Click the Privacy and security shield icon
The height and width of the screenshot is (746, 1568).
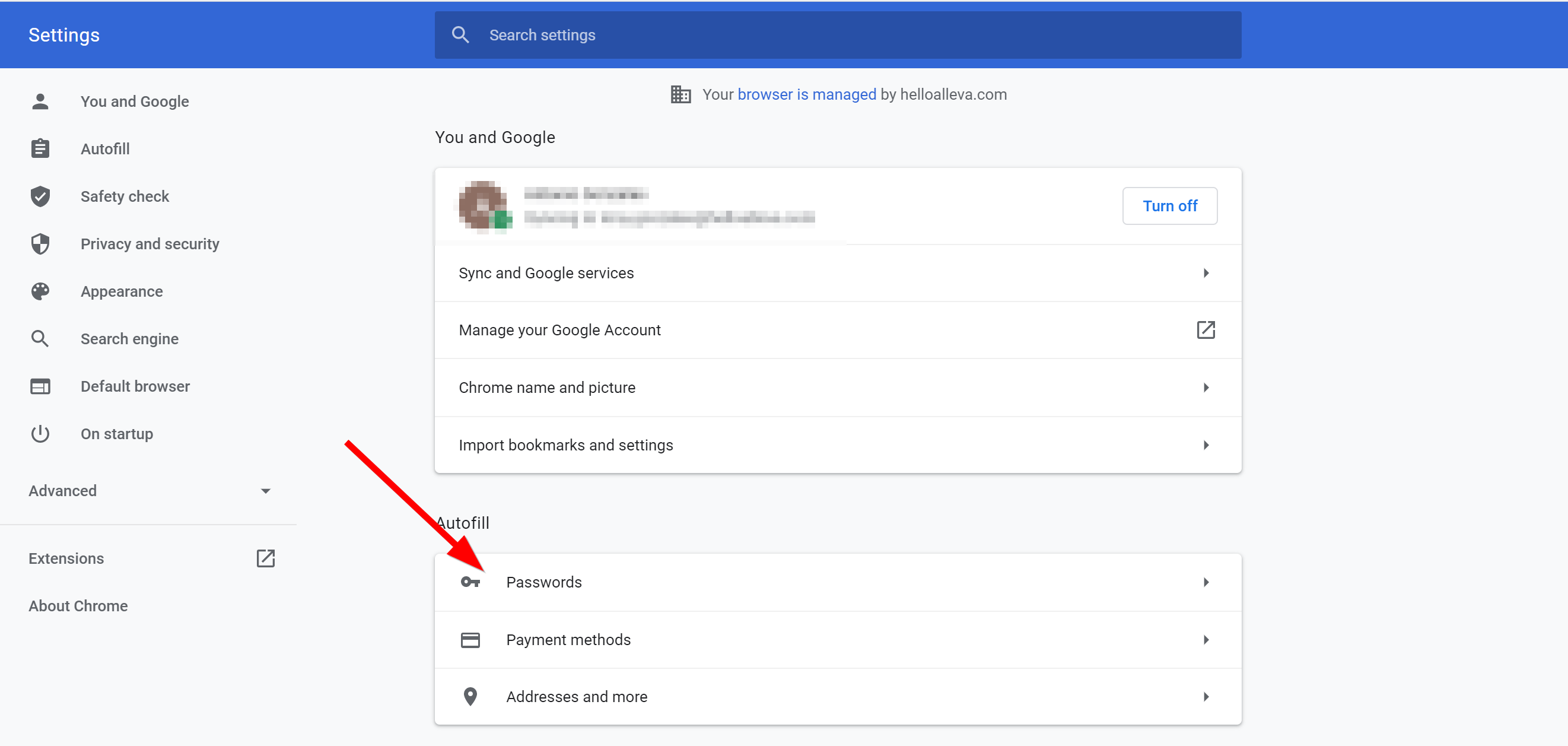click(x=40, y=243)
